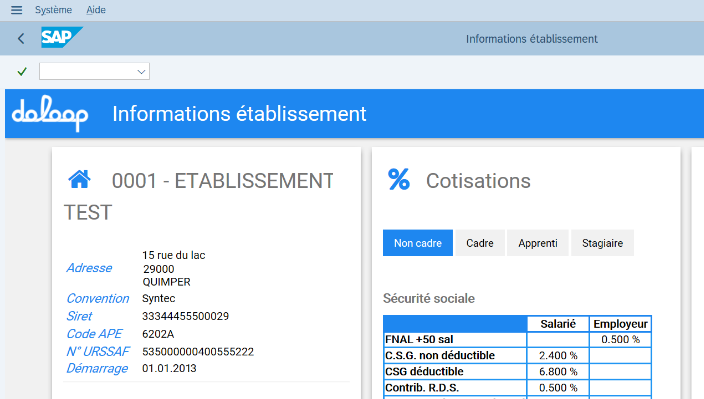The width and height of the screenshot is (704, 399).
Task: Open the hamburger menu icon
Action: click(x=17, y=10)
